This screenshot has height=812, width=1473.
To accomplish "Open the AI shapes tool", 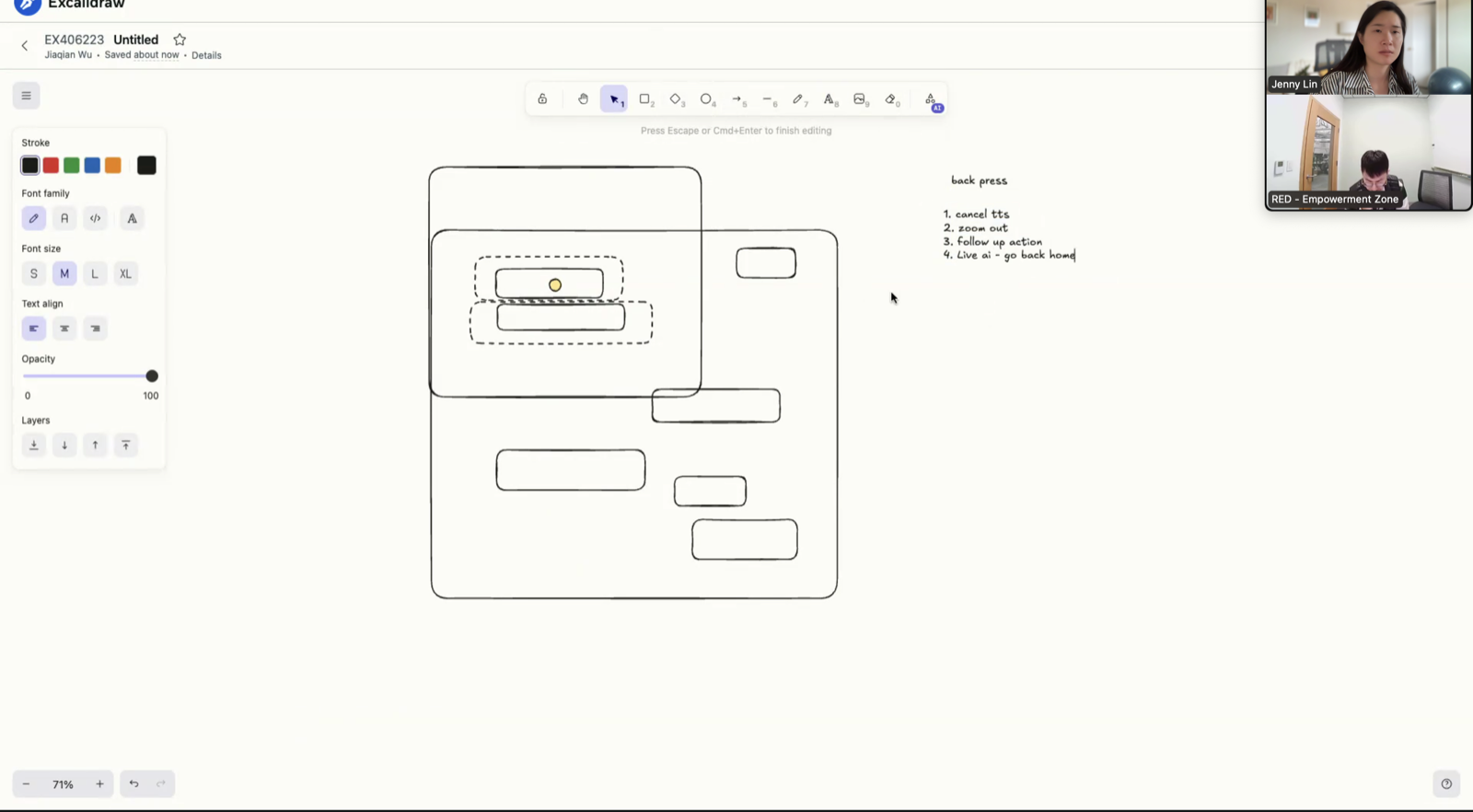I will (931, 99).
